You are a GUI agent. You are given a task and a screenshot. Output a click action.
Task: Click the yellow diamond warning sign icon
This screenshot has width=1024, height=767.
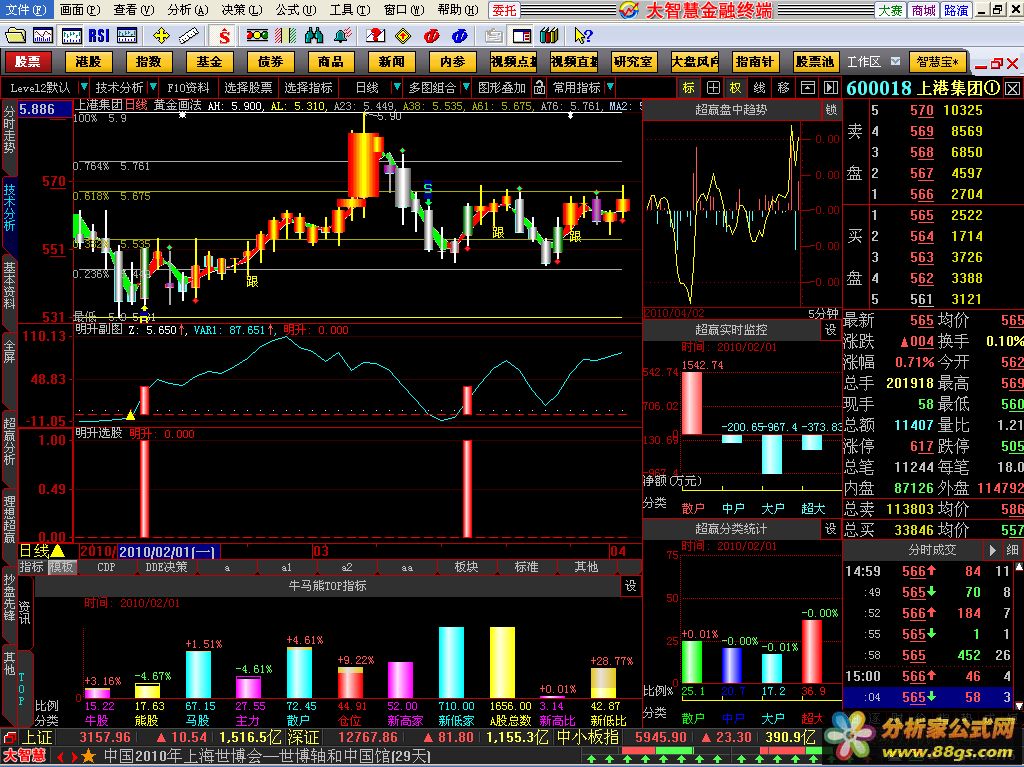[404, 35]
